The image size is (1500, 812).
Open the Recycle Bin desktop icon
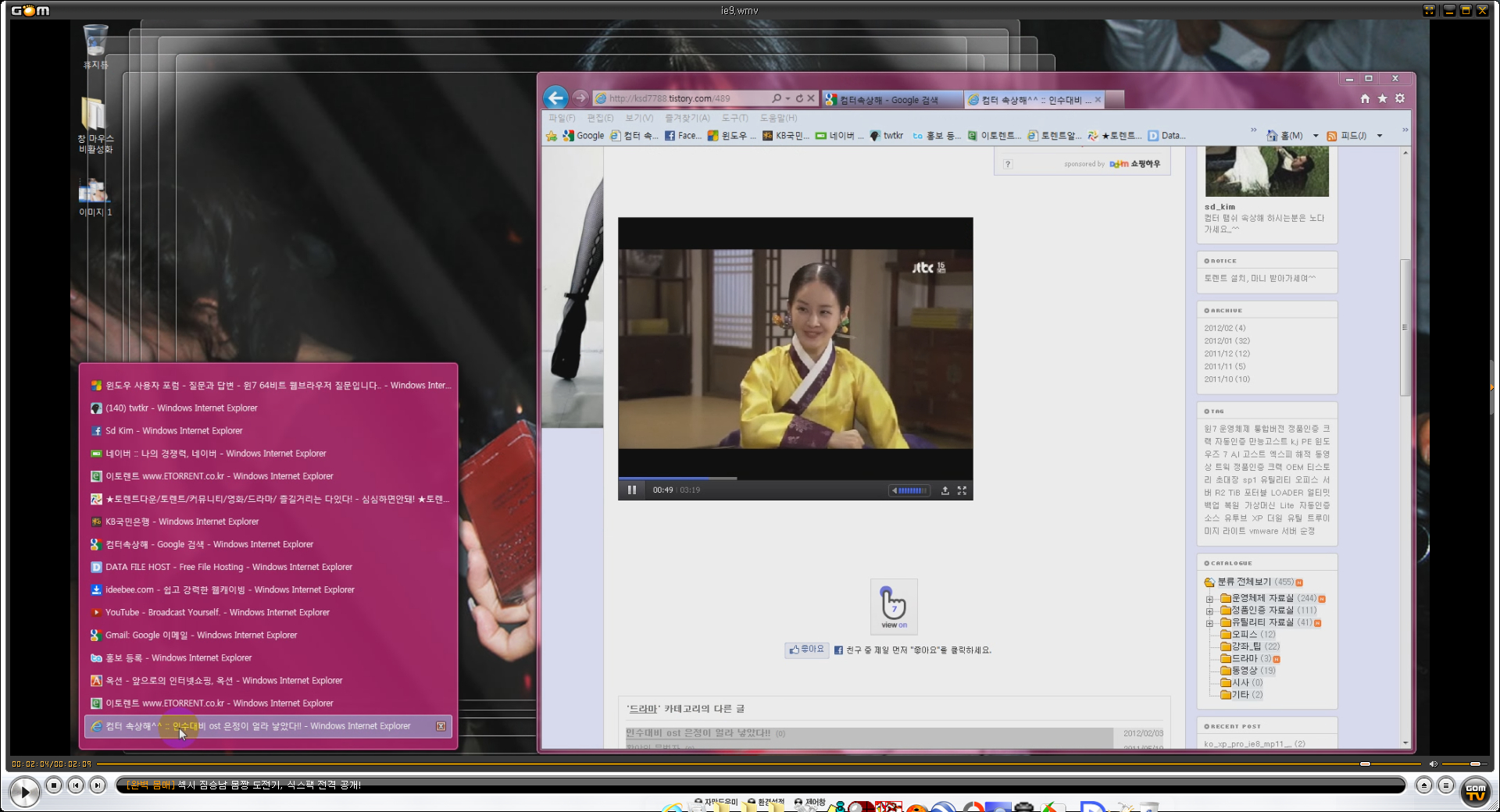(x=95, y=45)
